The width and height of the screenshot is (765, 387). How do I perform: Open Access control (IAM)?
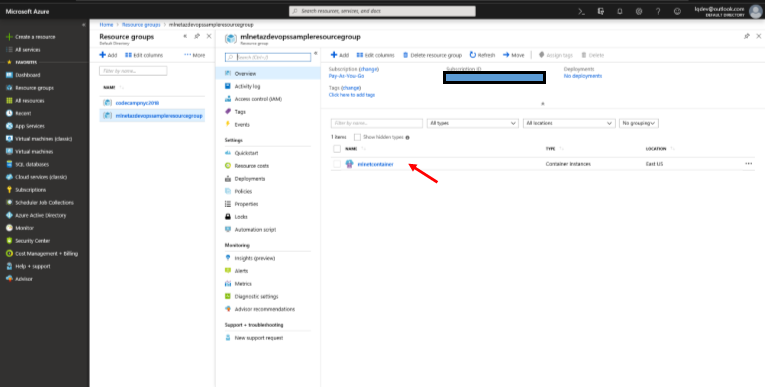[x=258, y=99]
